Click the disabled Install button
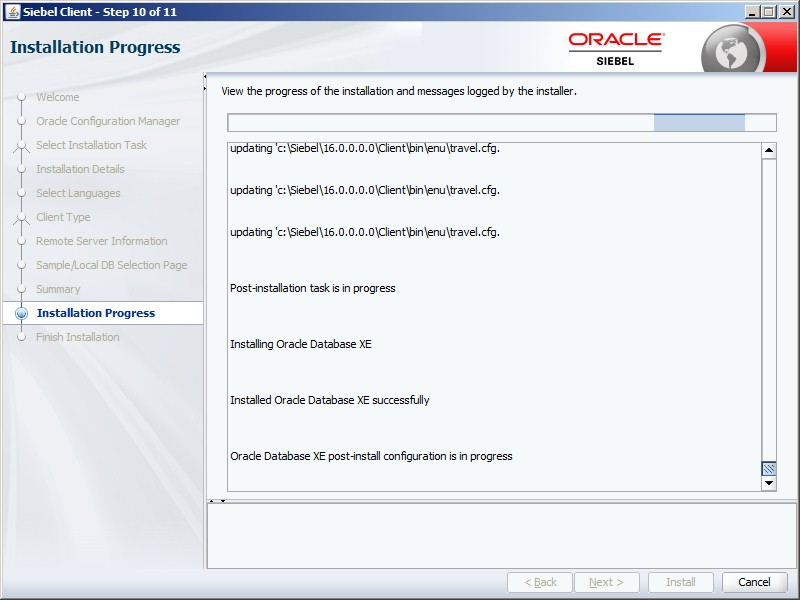The width and height of the screenshot is (800, 600). coord(680,582)
